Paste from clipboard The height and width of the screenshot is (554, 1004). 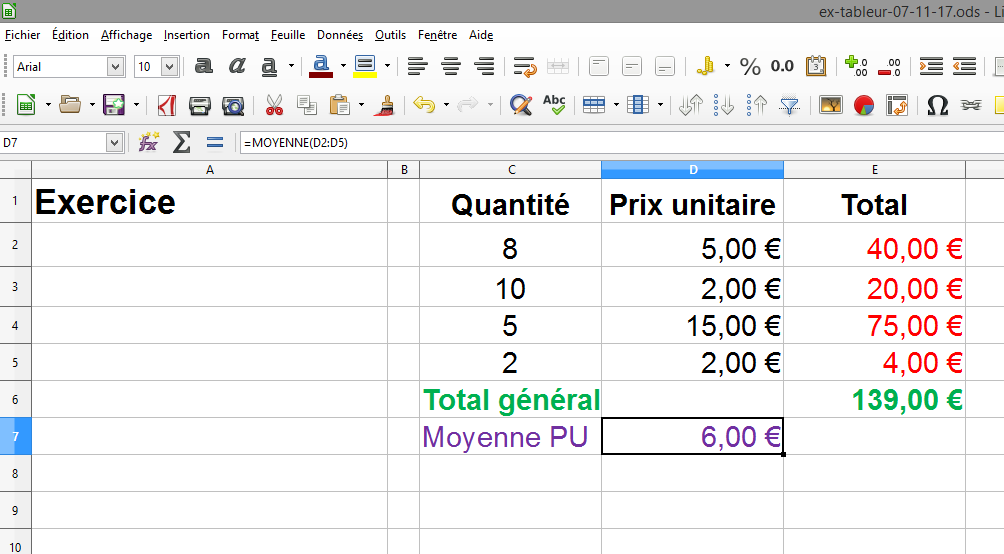(339, 104)
